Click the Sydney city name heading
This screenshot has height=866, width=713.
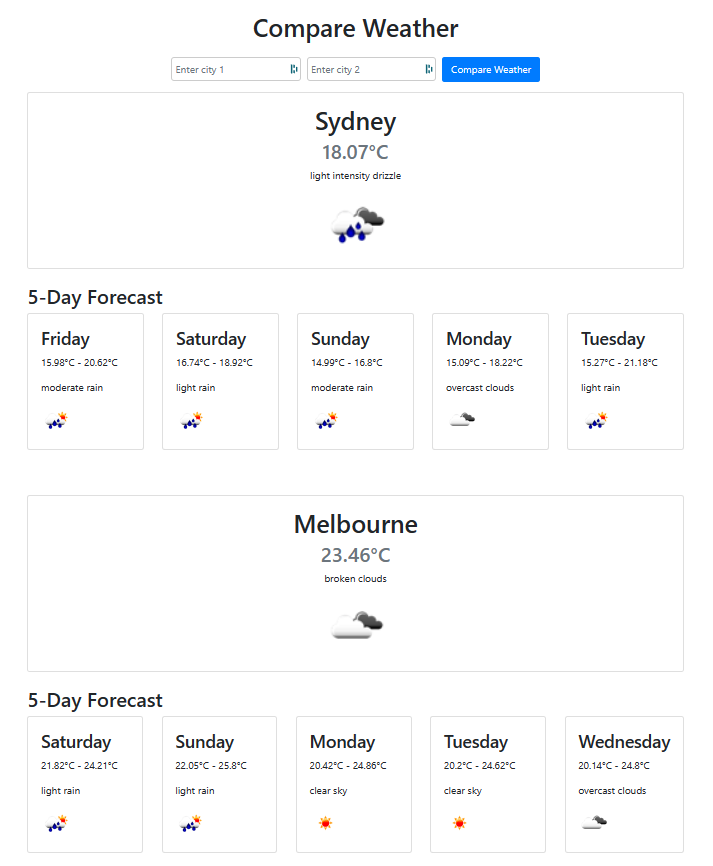pyautogui.click(x=356, y=122)
